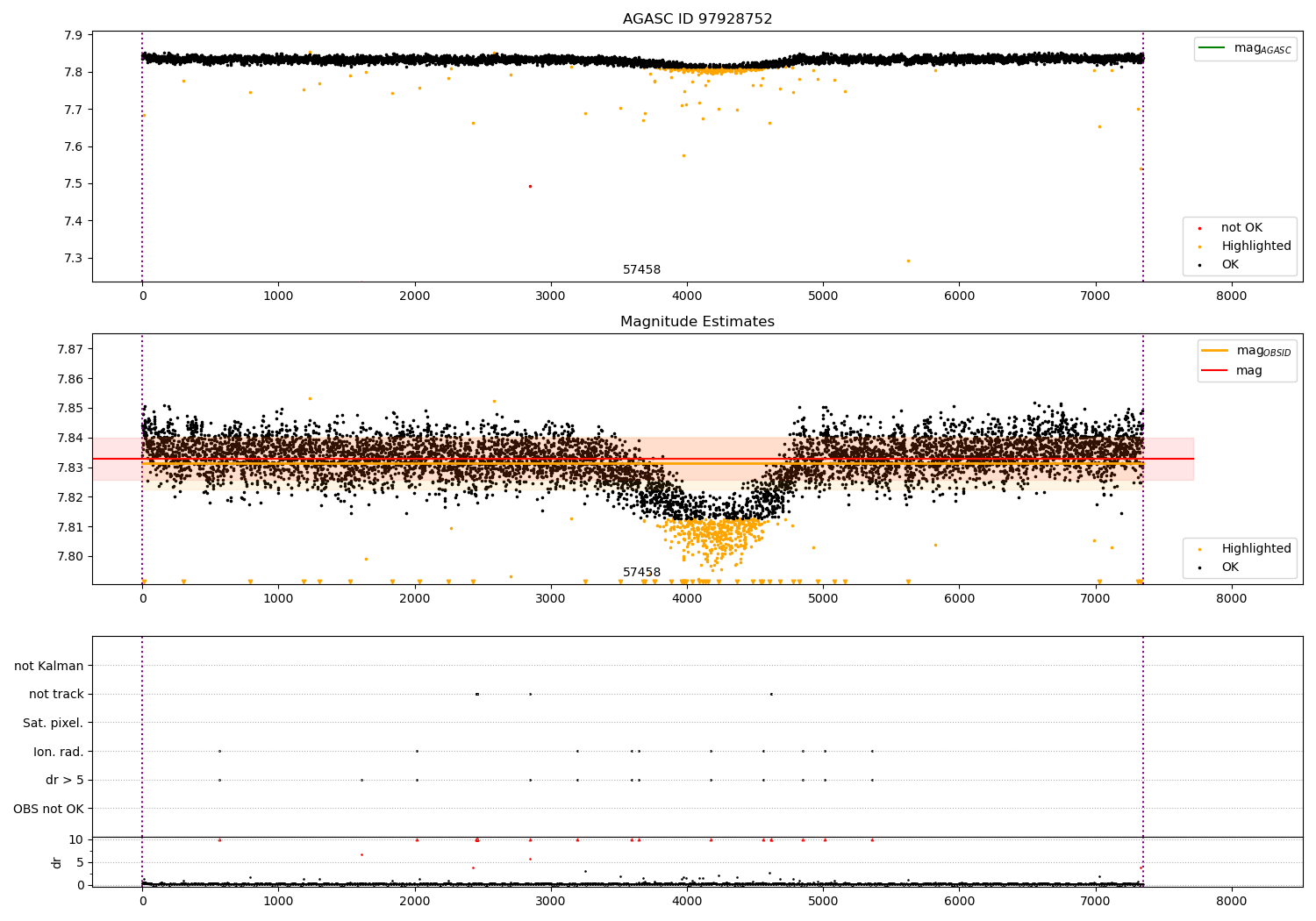1316x921 pixels.
Task: Click the 57458 label in the top plot
Action: click(x=642, y=269)
